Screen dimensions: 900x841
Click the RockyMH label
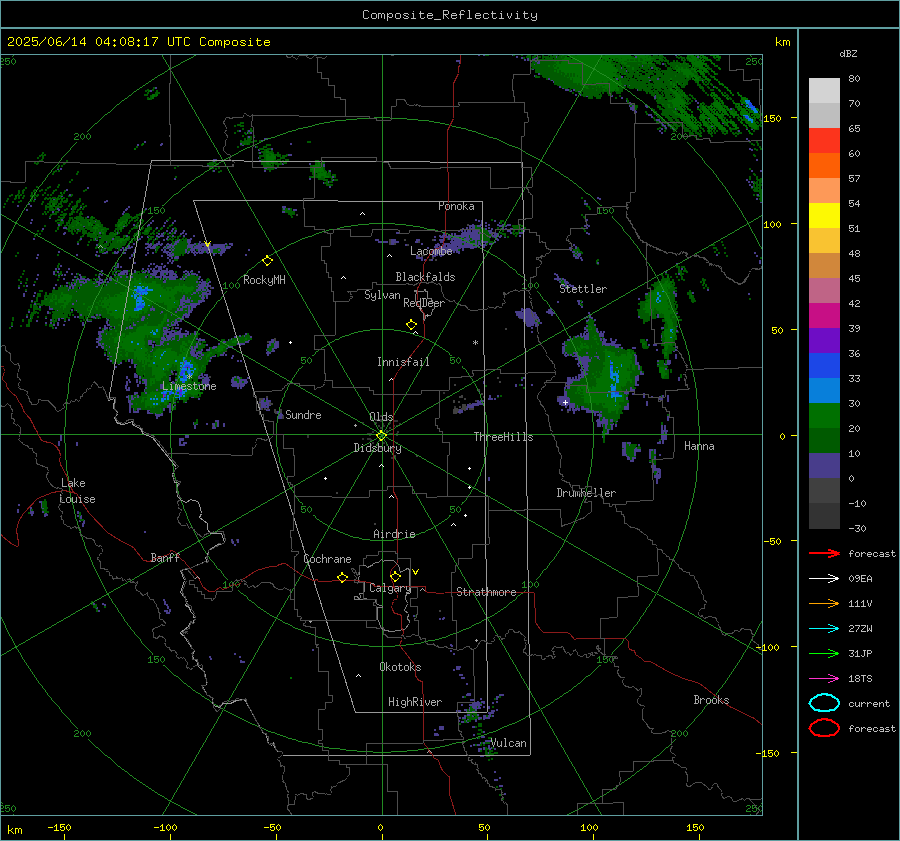click(264, 280)
